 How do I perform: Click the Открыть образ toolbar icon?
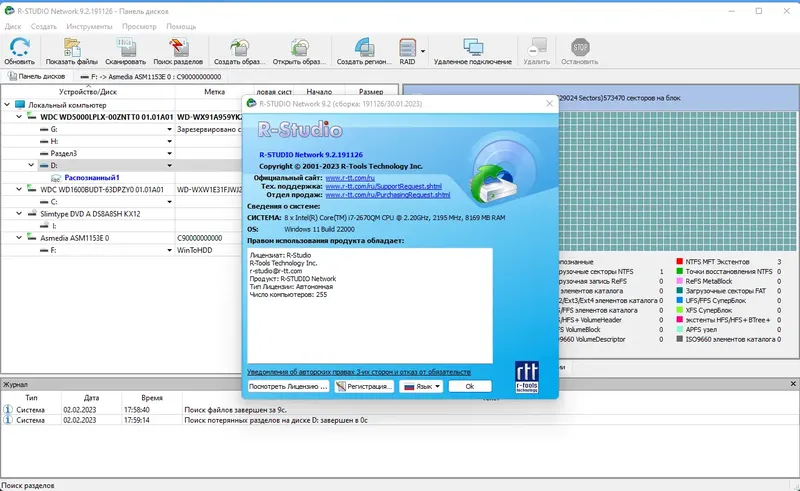click(x=299, y=47)
